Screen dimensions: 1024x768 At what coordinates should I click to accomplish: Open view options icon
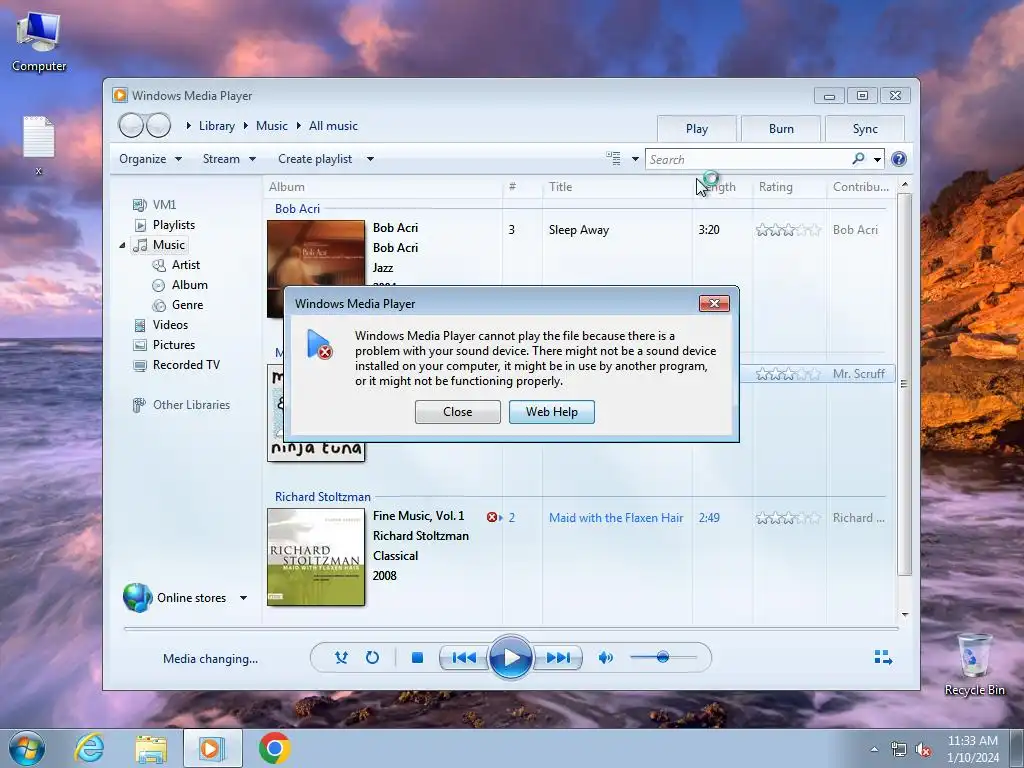[x=613, y=158]
